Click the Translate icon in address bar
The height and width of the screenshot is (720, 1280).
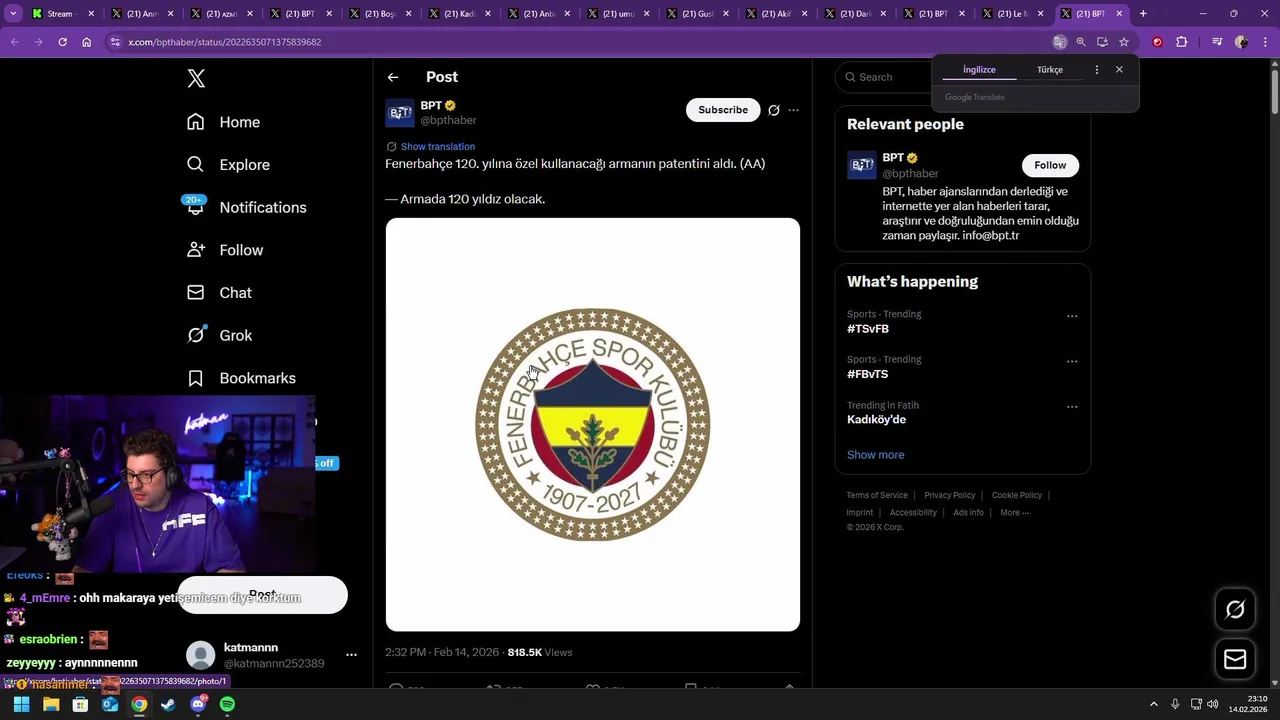tap(1059, 42)
